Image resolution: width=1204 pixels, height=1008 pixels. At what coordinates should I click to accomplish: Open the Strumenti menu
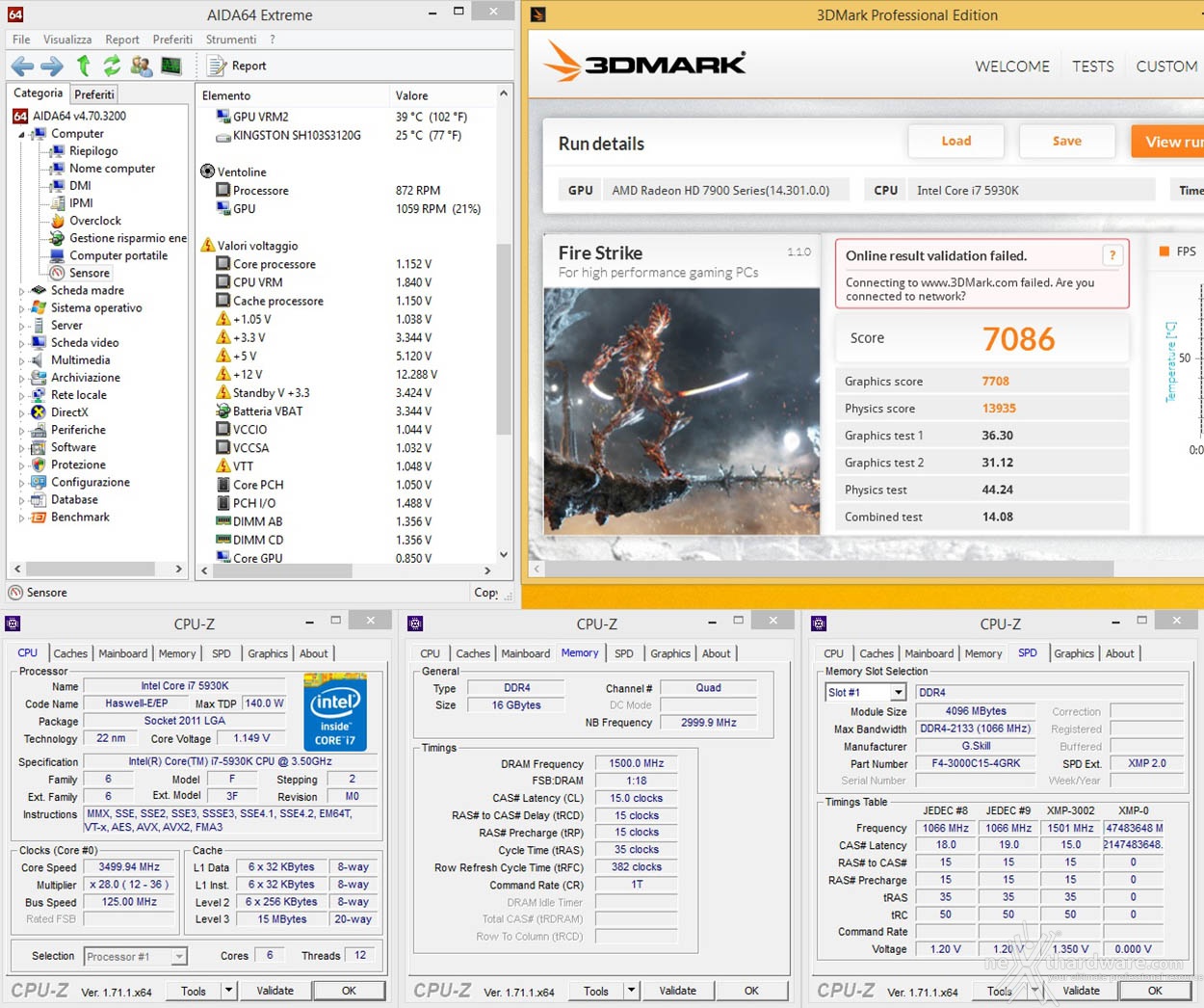pos(231,40)
